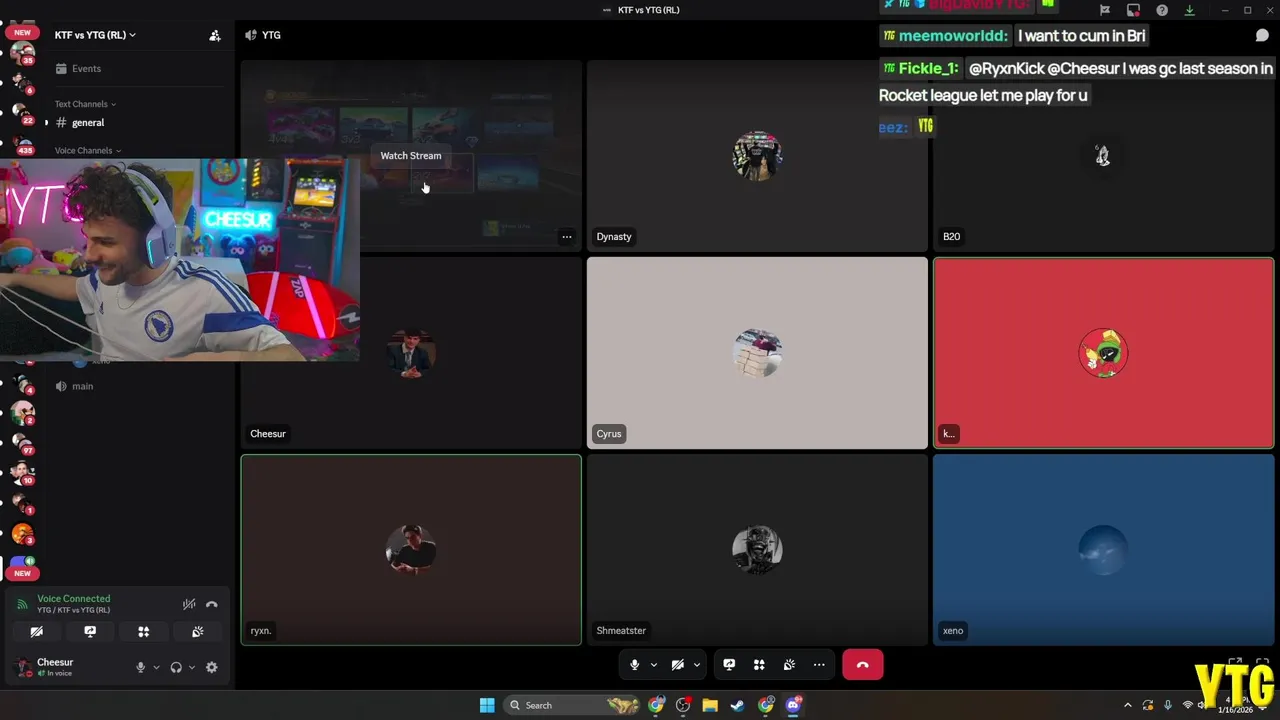Hang up with the Voice Connected panel phone icon

pyautogui.click(x=211, y=604)
